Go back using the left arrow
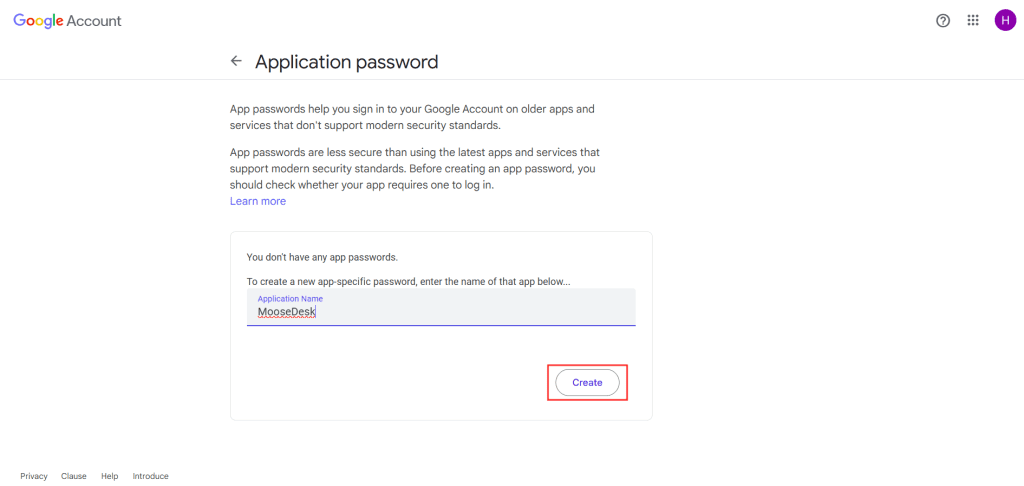The image size is (1024, 486). click(x=236, y=61)
